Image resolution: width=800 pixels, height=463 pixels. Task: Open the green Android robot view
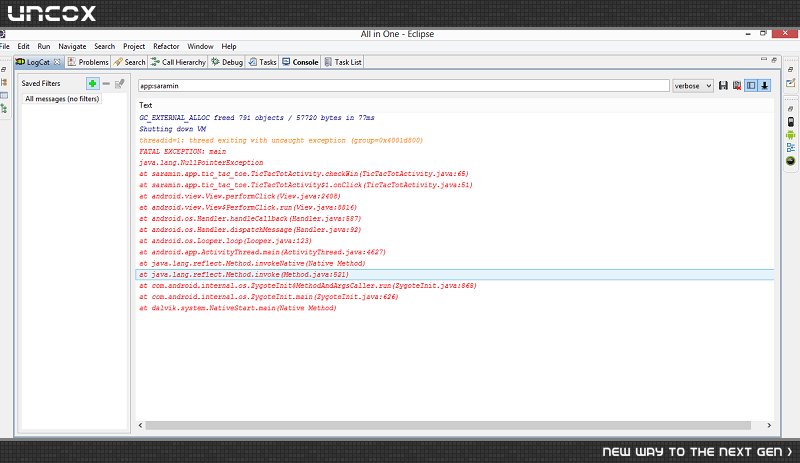[790, 135]
